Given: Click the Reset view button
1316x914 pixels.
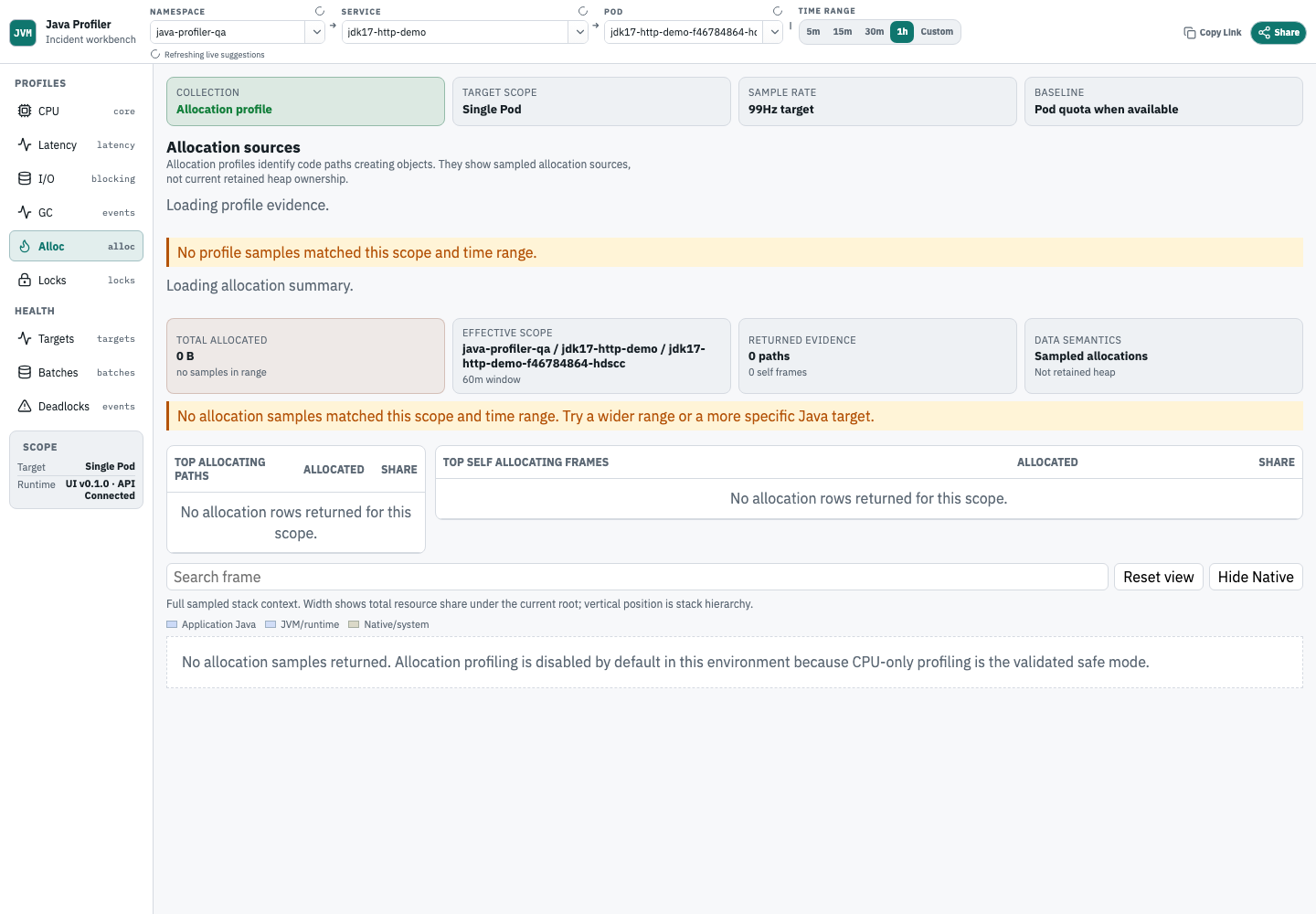Looking at the screenshot, I should tap(1159, 577).
